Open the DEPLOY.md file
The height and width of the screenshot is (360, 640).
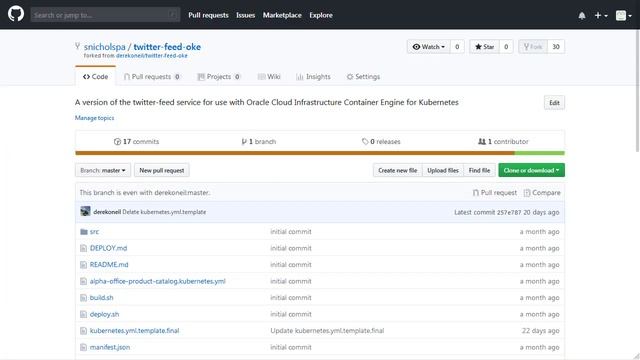pos(108,248)
